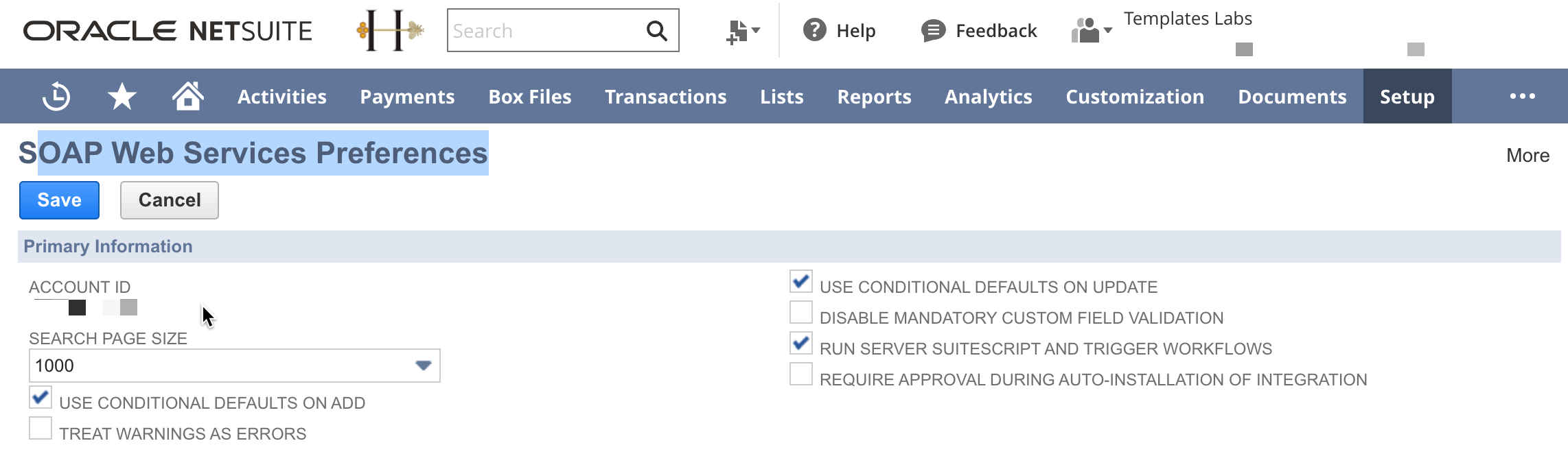
Task: Open the Create New document icon
Action: pyautogui.click(x=737, y=32)
